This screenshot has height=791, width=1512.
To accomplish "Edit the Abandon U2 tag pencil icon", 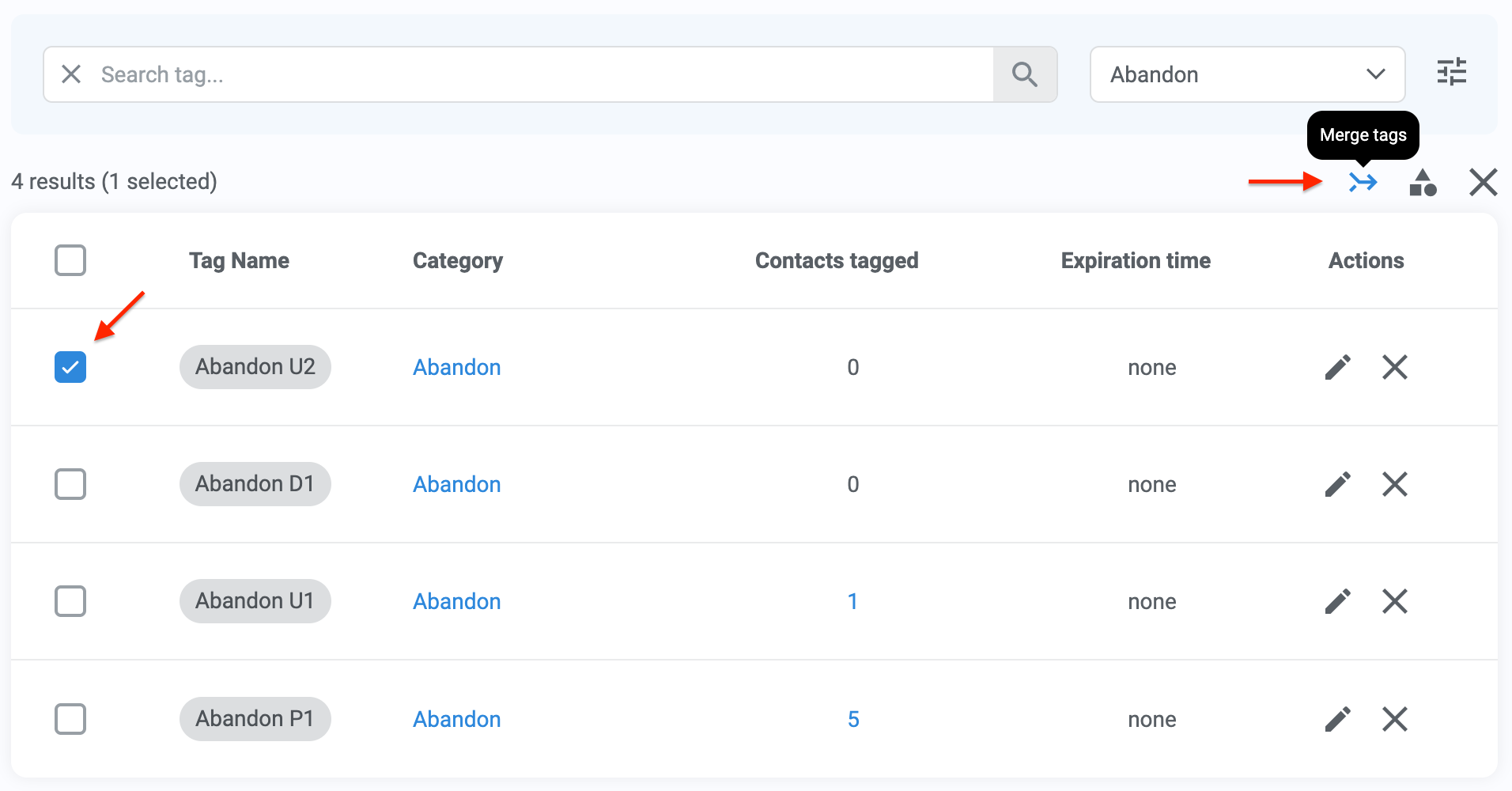I will click(1337, 367).
